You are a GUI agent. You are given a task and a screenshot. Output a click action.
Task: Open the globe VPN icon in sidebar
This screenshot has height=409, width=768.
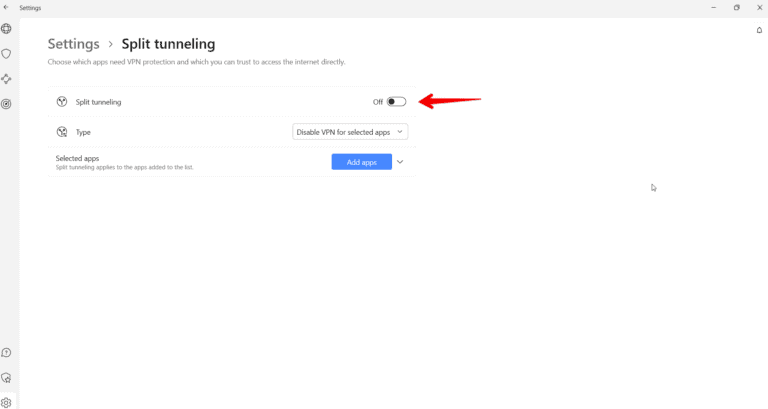coord(7,29)
